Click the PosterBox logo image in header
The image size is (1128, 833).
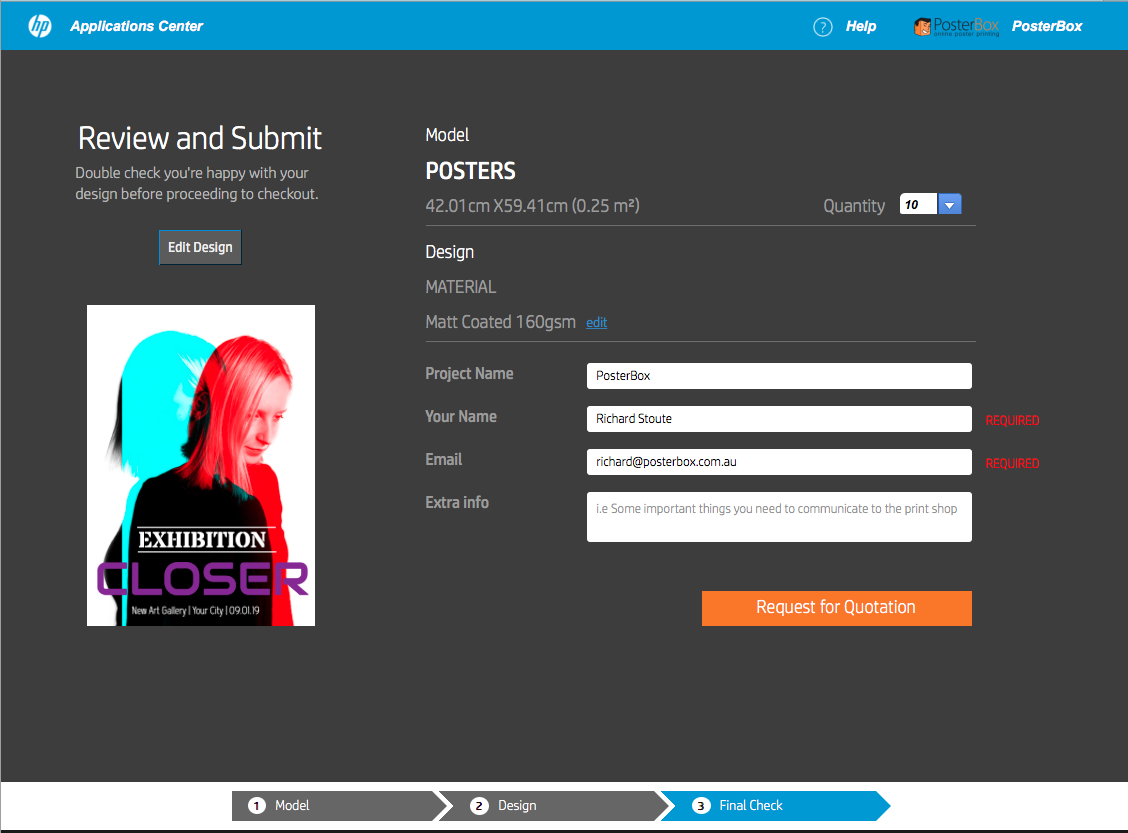pyautogui.click(x=956, y=27)
